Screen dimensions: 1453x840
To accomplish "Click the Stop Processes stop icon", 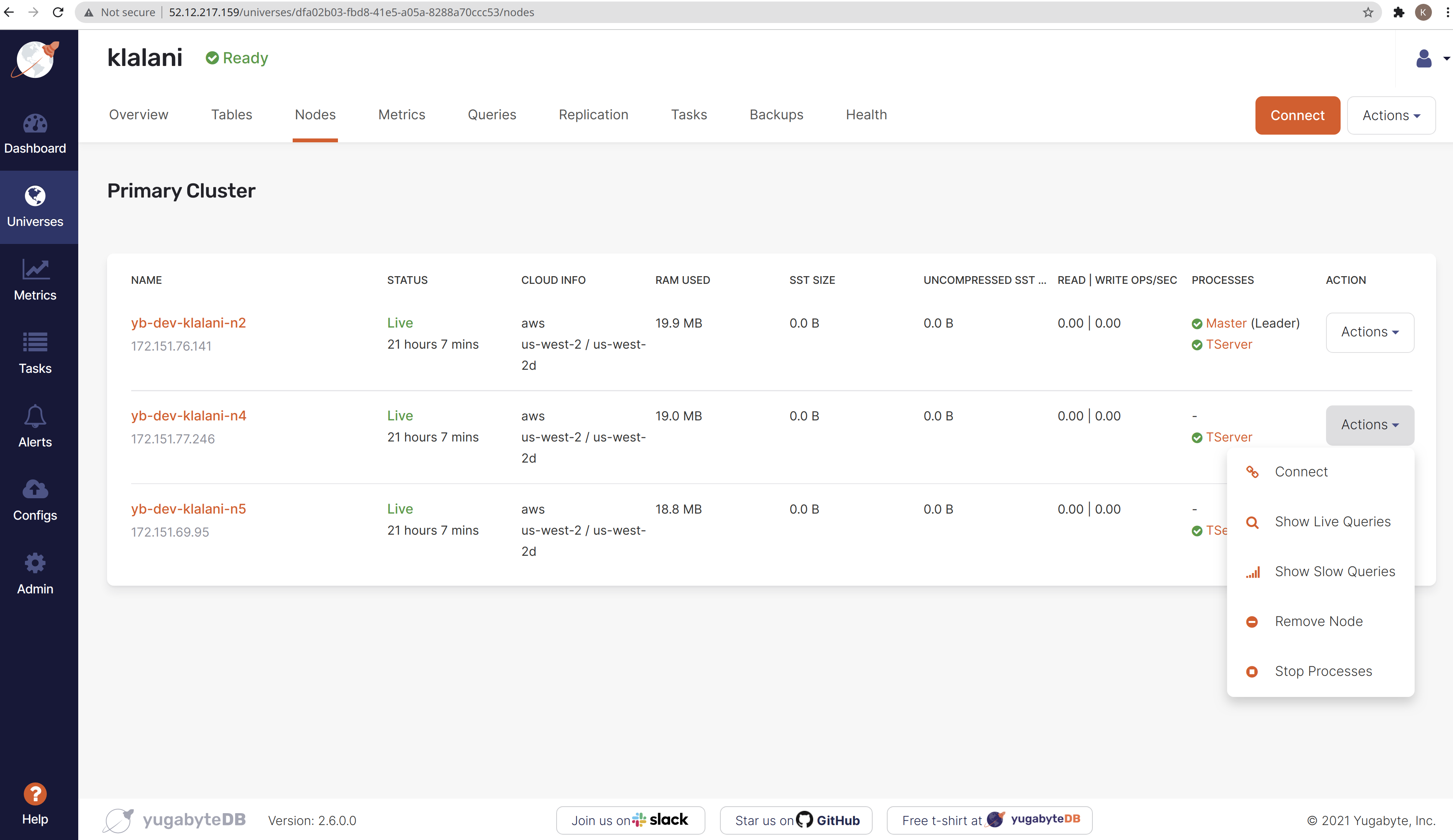I will (x=1252, y=672).
